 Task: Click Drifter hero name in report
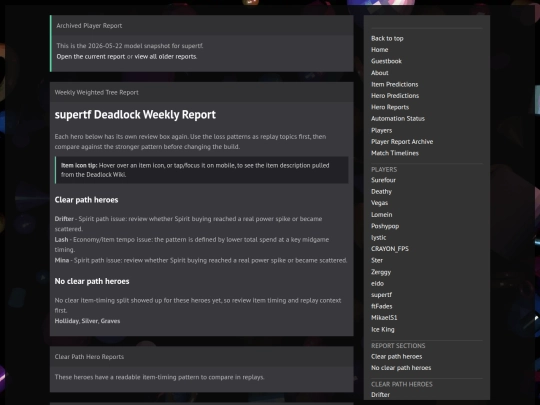click(x=64, y=219)
